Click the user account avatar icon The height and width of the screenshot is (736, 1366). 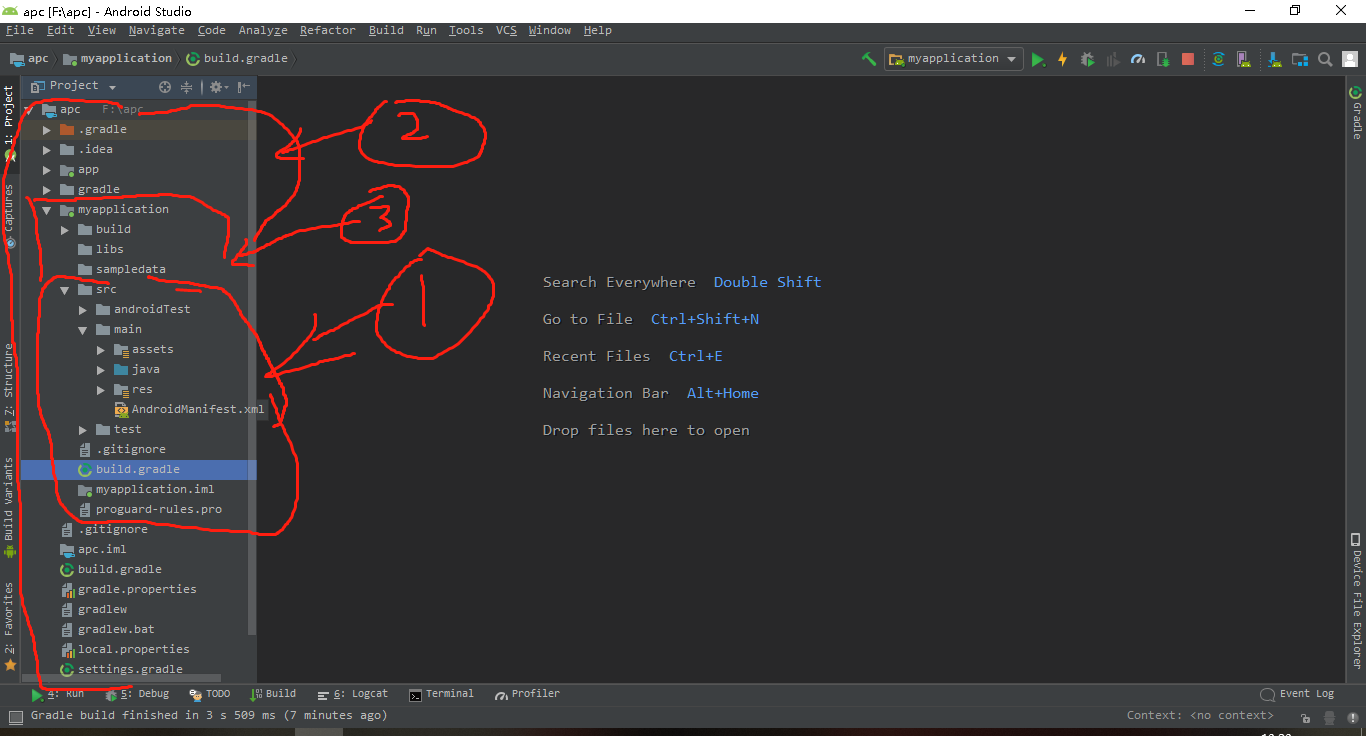pyautogui.click(x=1350, y=59)
